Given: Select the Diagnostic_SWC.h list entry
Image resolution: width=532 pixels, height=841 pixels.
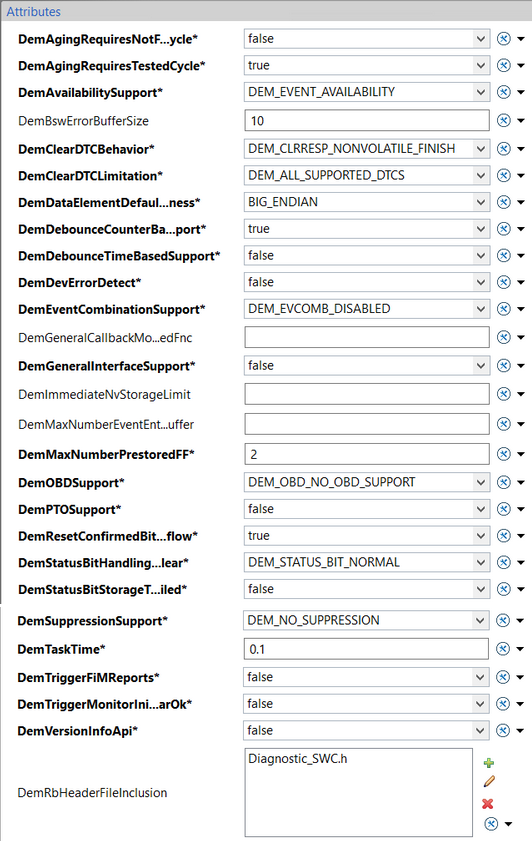Looking at the screenshot, I should (298, 759).
